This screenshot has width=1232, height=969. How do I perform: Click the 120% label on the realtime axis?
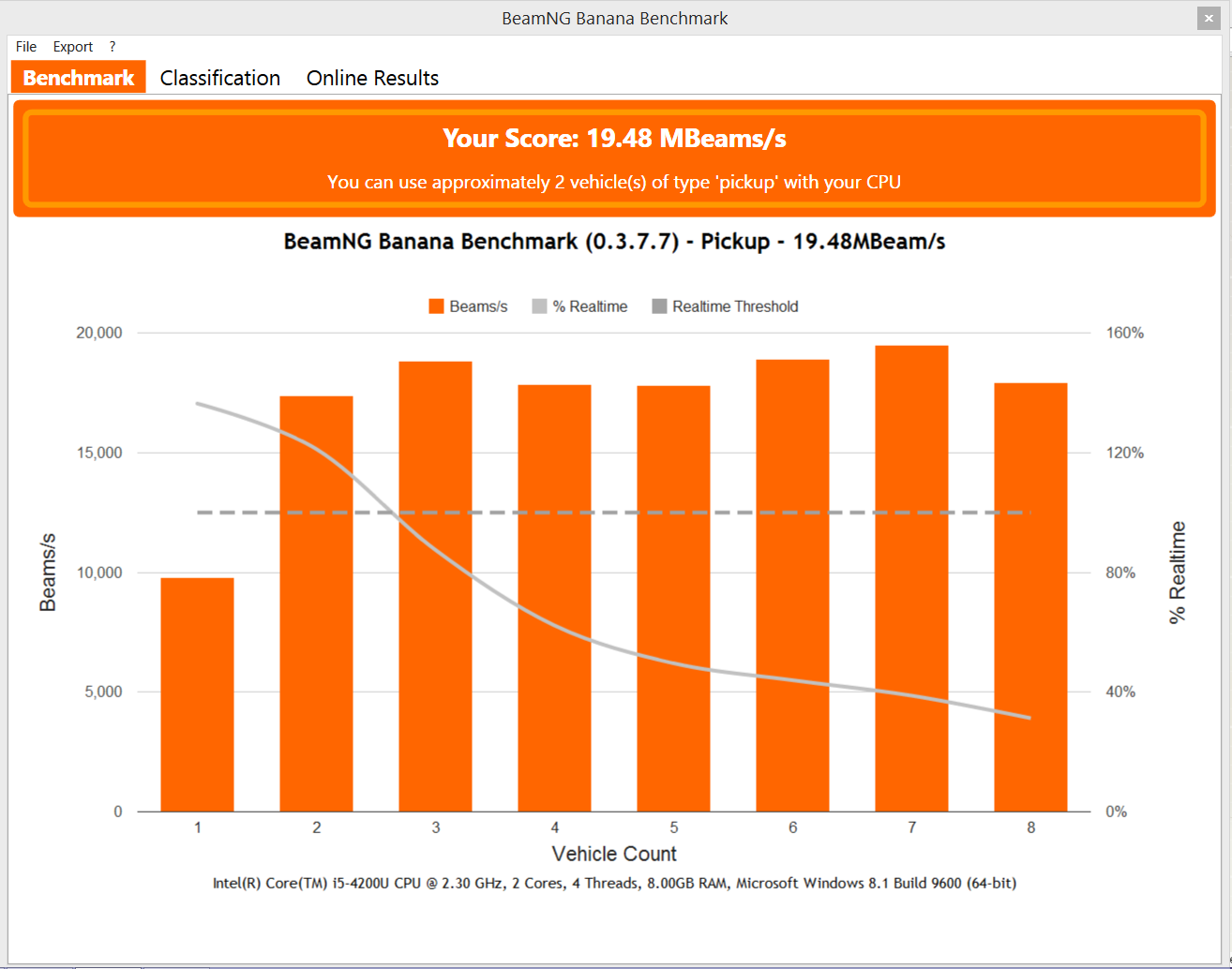(1125, 453)
